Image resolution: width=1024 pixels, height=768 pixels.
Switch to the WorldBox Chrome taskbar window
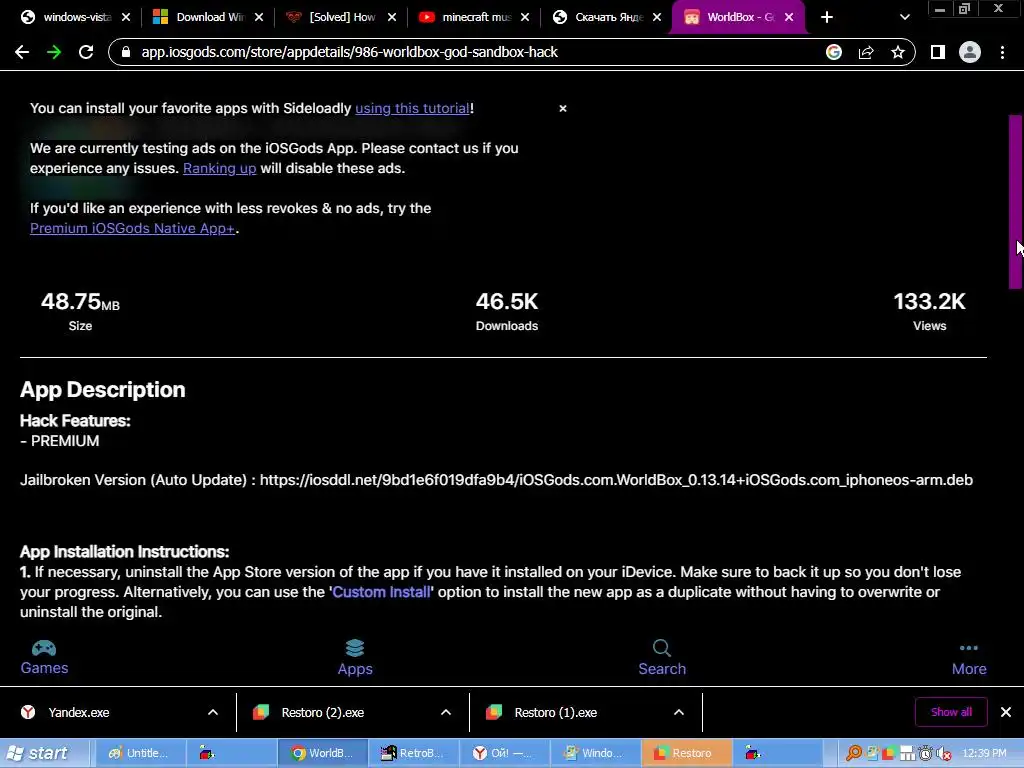point(323,754)
